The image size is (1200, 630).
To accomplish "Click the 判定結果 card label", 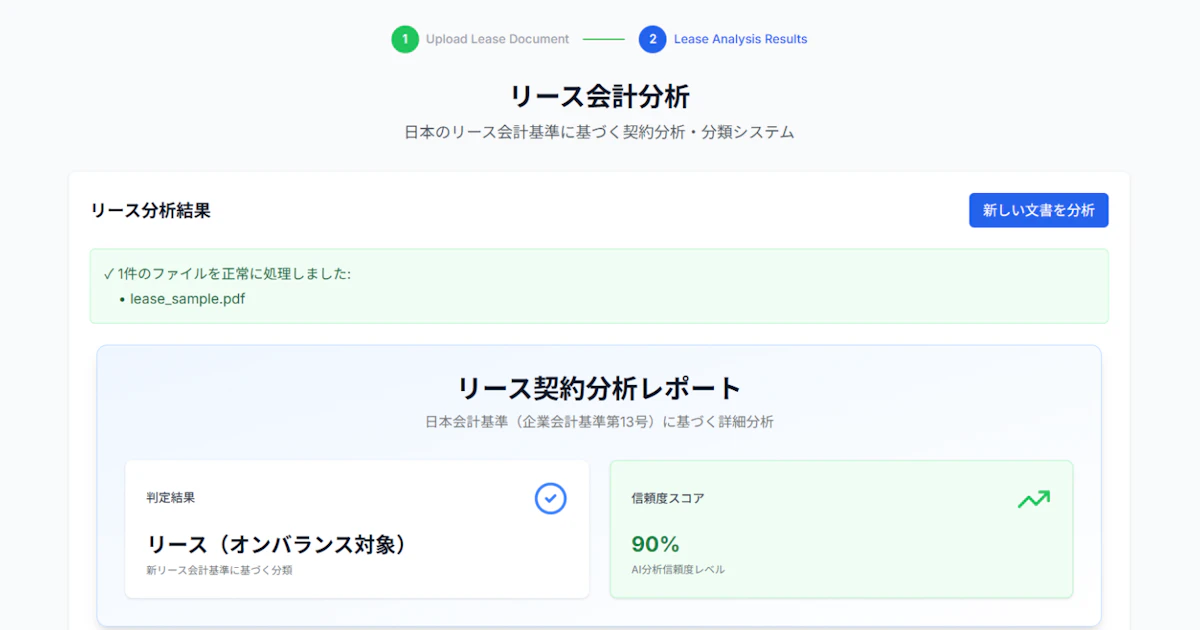I will pos(171,498).
